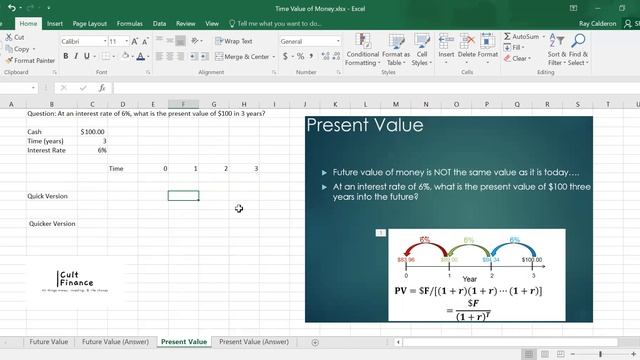640x360 pixels.
Task: Click the Undo arrow in quick access toolbar
Action: point(12,8)
